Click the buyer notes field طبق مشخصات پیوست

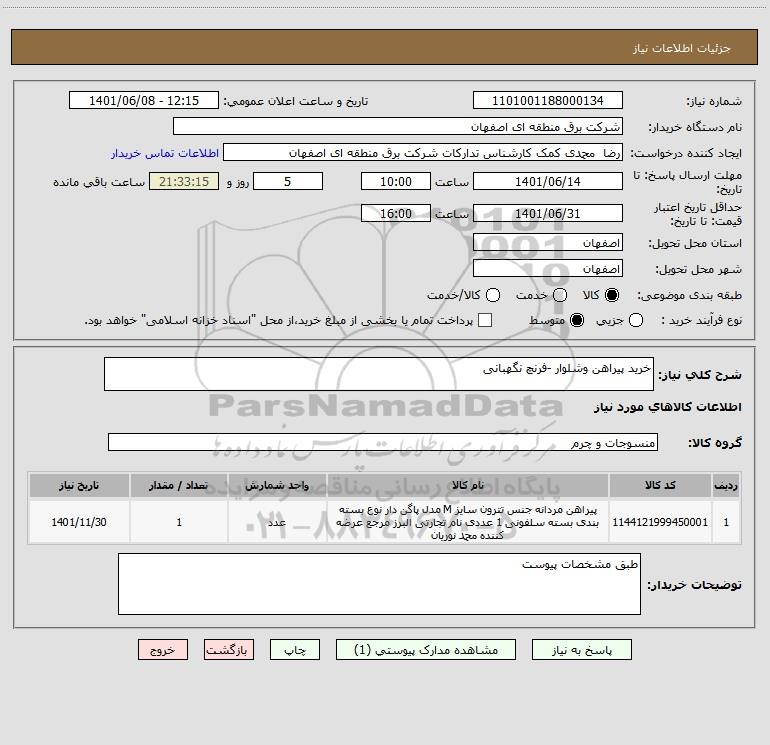pyautogui.click(x=379, y=584)
